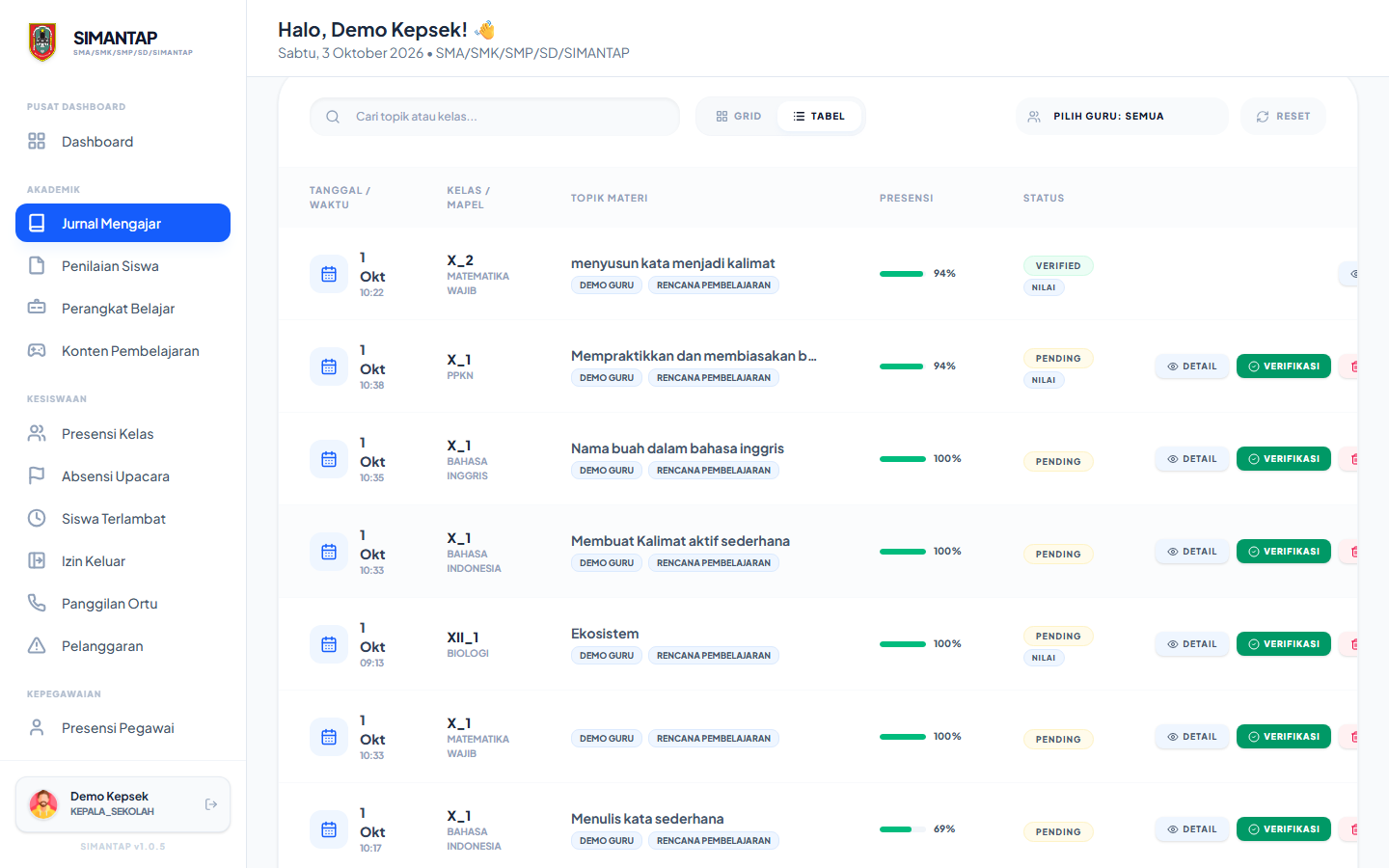
Task: Open the Pilih Guru: Semua filter
Action: coord(1122,117)
